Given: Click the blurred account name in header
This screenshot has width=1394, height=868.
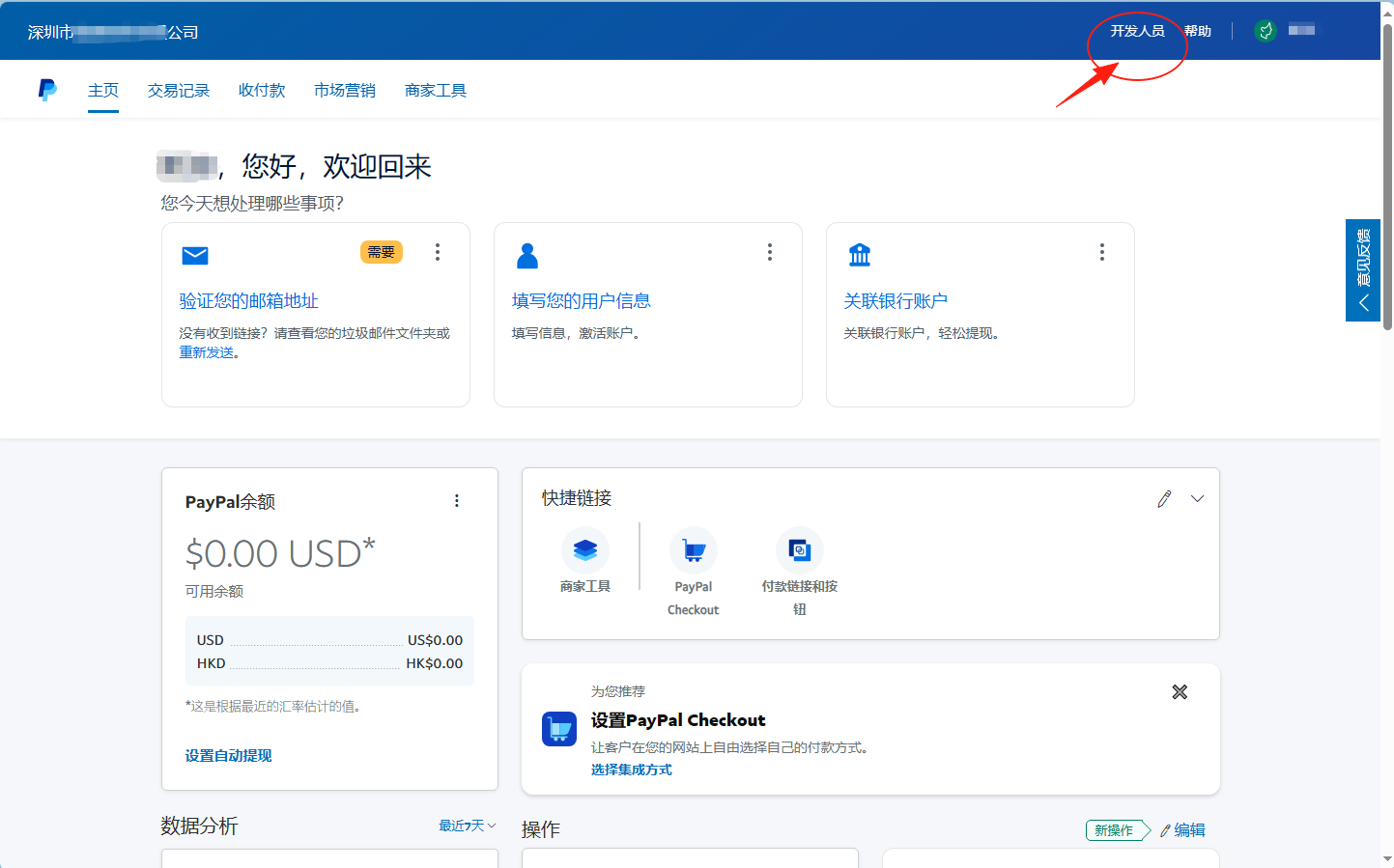Looking at the screenshot, I should (1301, 30).
